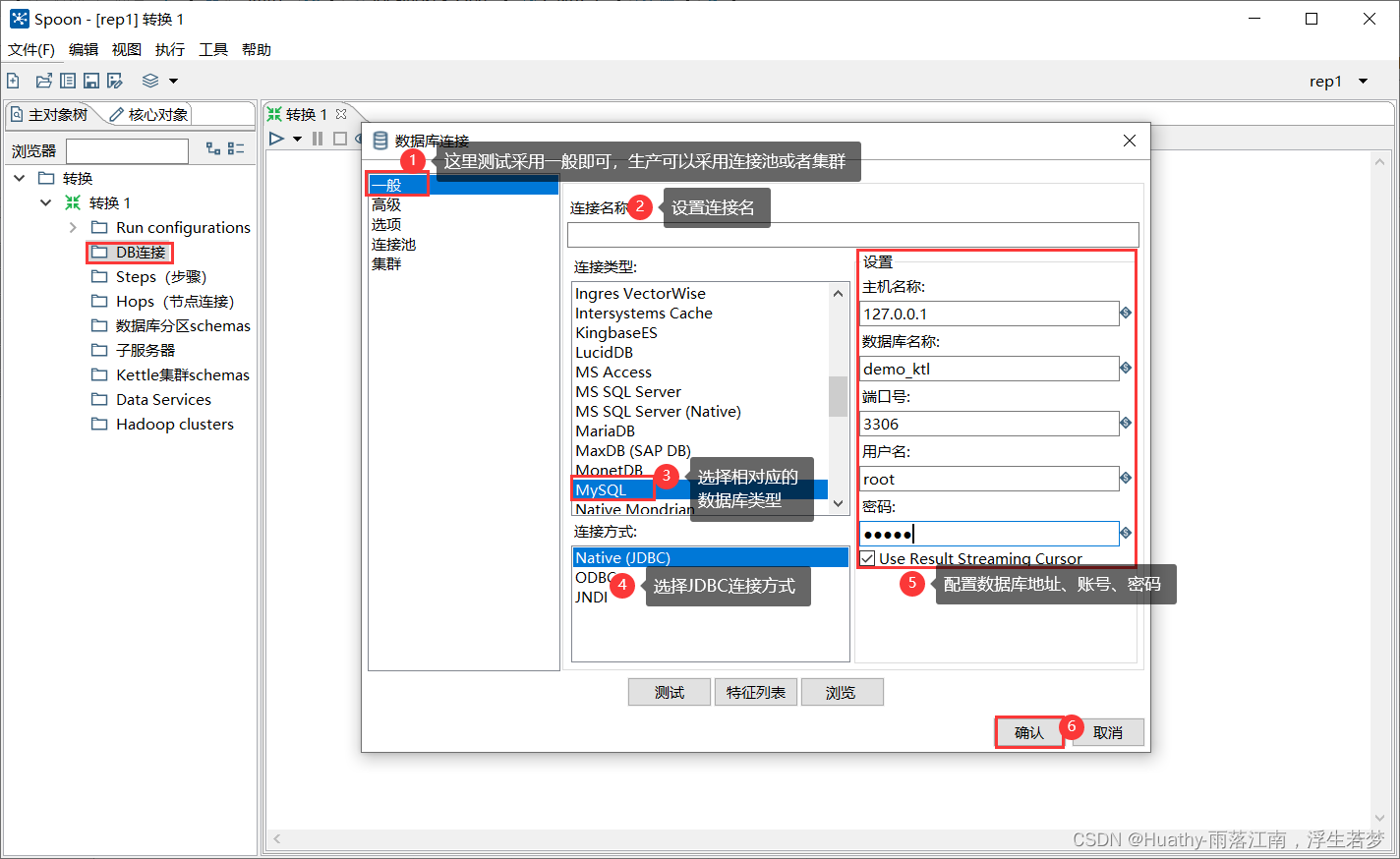Image resolution: width=1400 pixels, height=859 pixels.
Task: Click the expand-all tree icon in the browser panel
Action: coord(213,148)
